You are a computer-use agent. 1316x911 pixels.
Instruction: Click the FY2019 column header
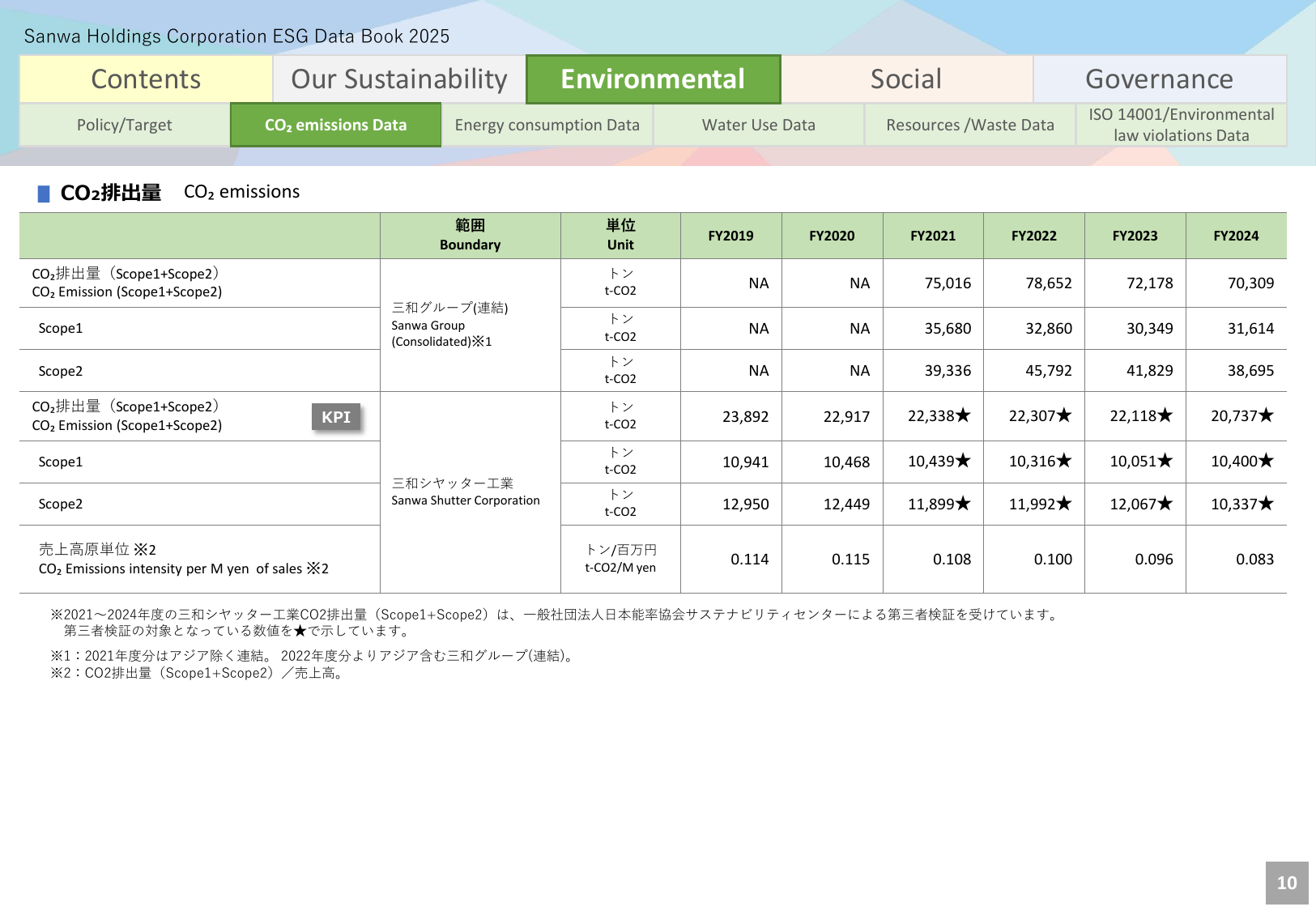click(730, 236)
